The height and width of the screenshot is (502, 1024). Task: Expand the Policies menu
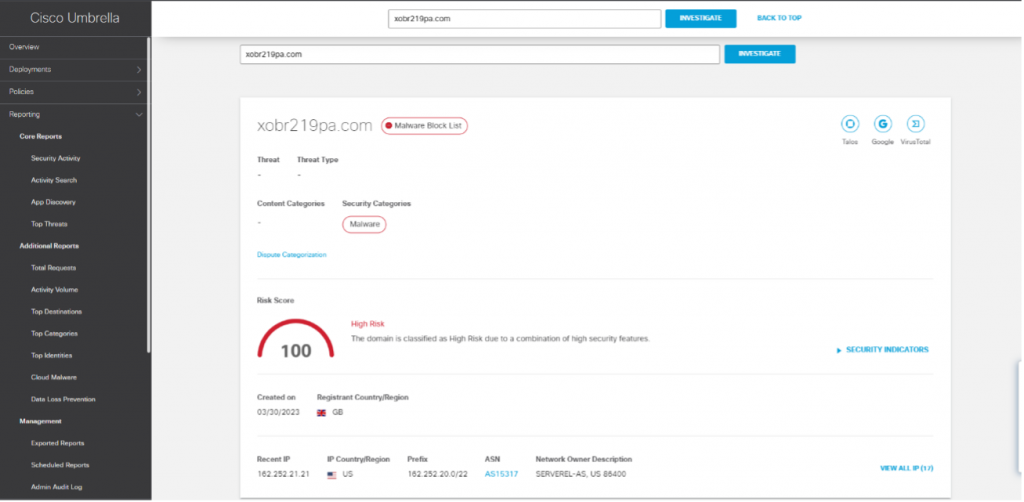click(73, 92)
